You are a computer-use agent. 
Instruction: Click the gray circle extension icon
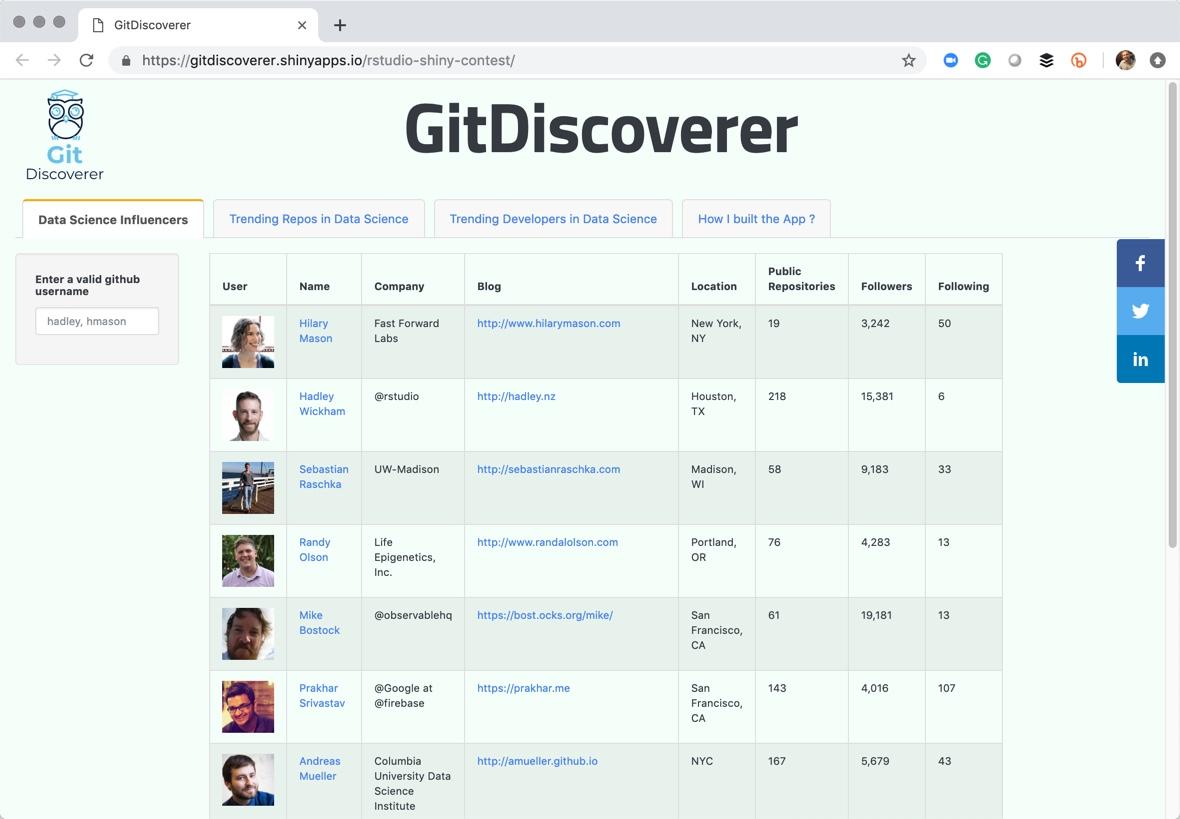1014,60
